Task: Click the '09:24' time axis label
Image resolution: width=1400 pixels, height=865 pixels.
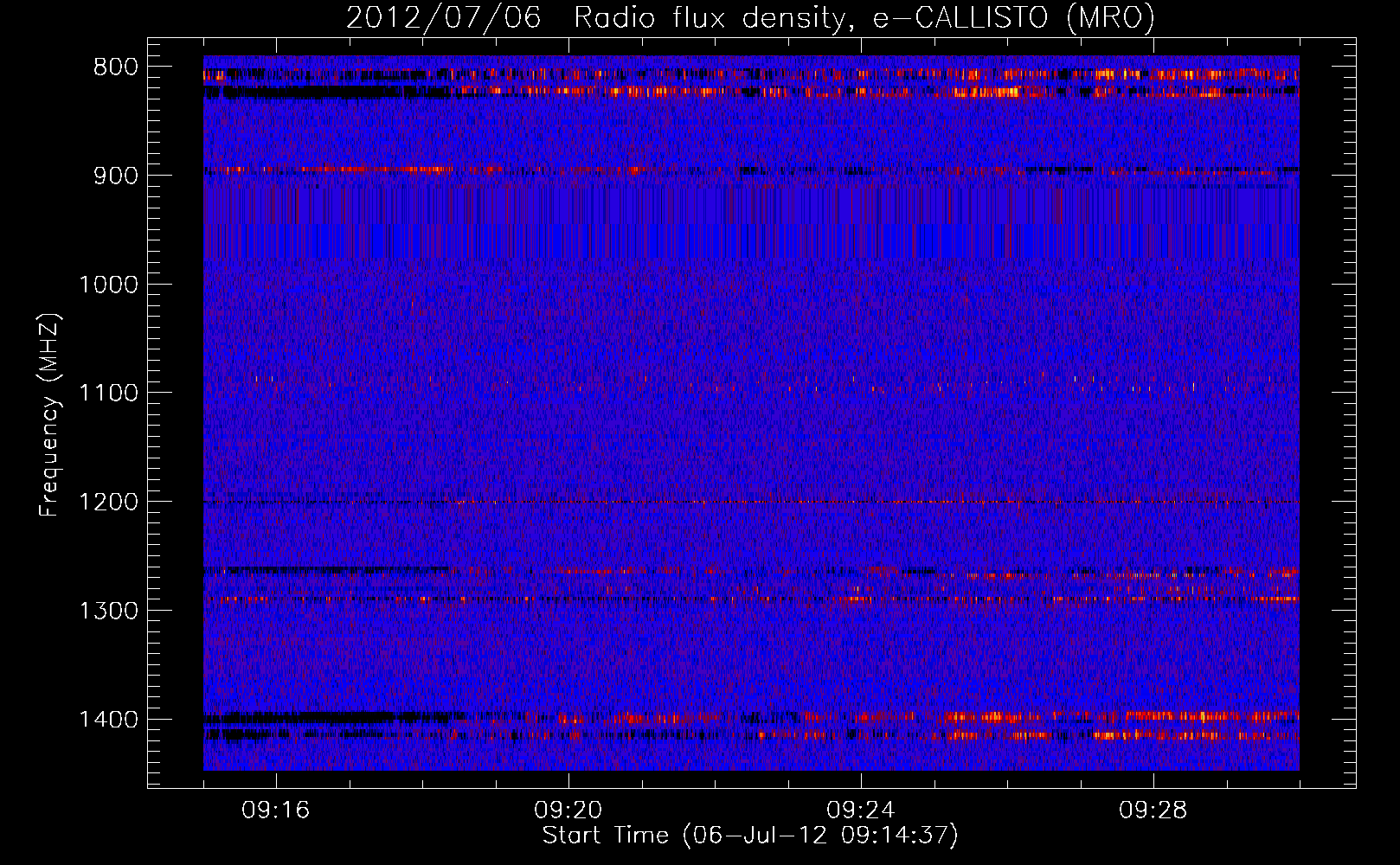Action: (x=860, y=811)
